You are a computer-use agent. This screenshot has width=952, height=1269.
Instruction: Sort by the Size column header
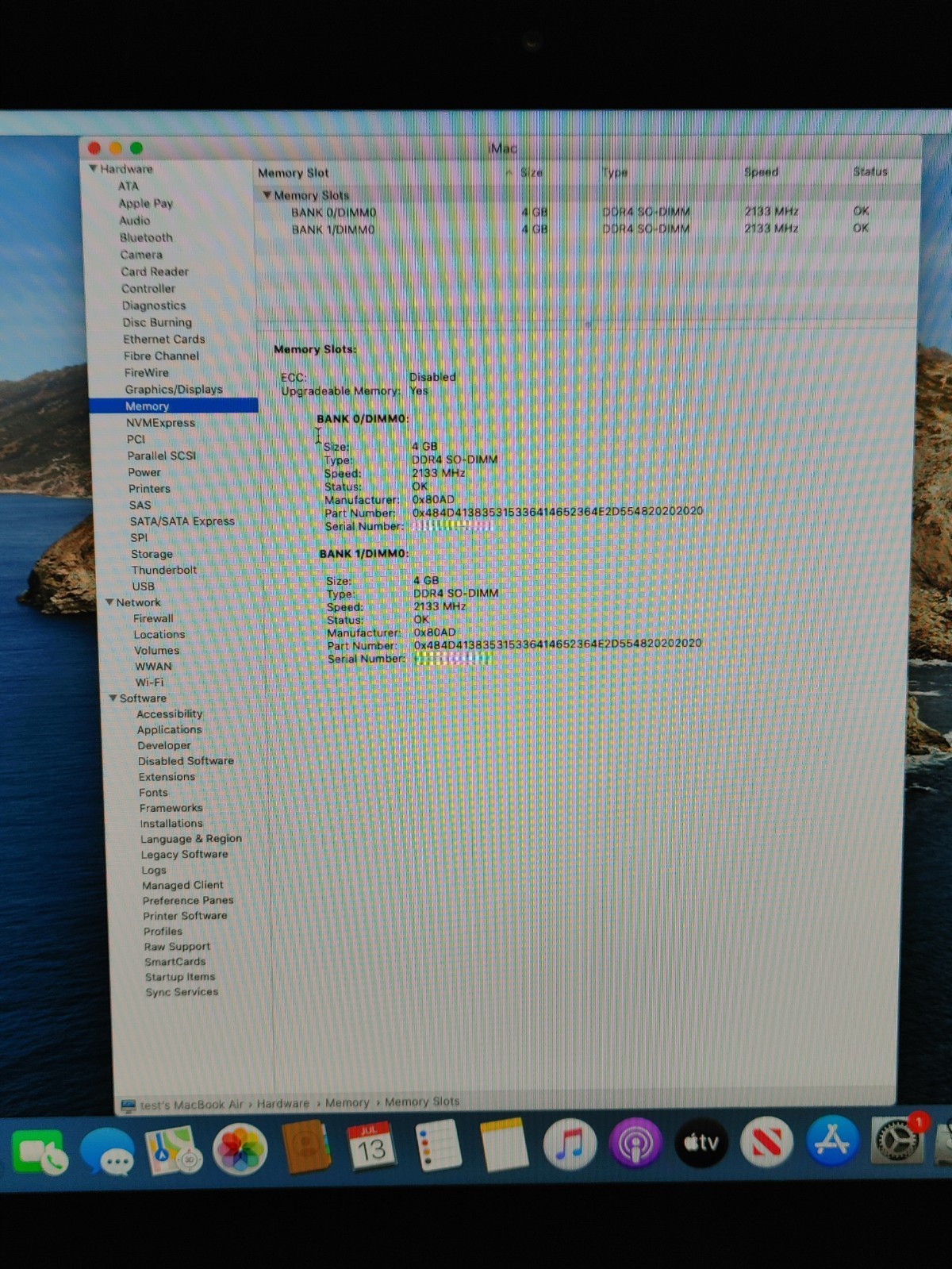tap(532, 172)
